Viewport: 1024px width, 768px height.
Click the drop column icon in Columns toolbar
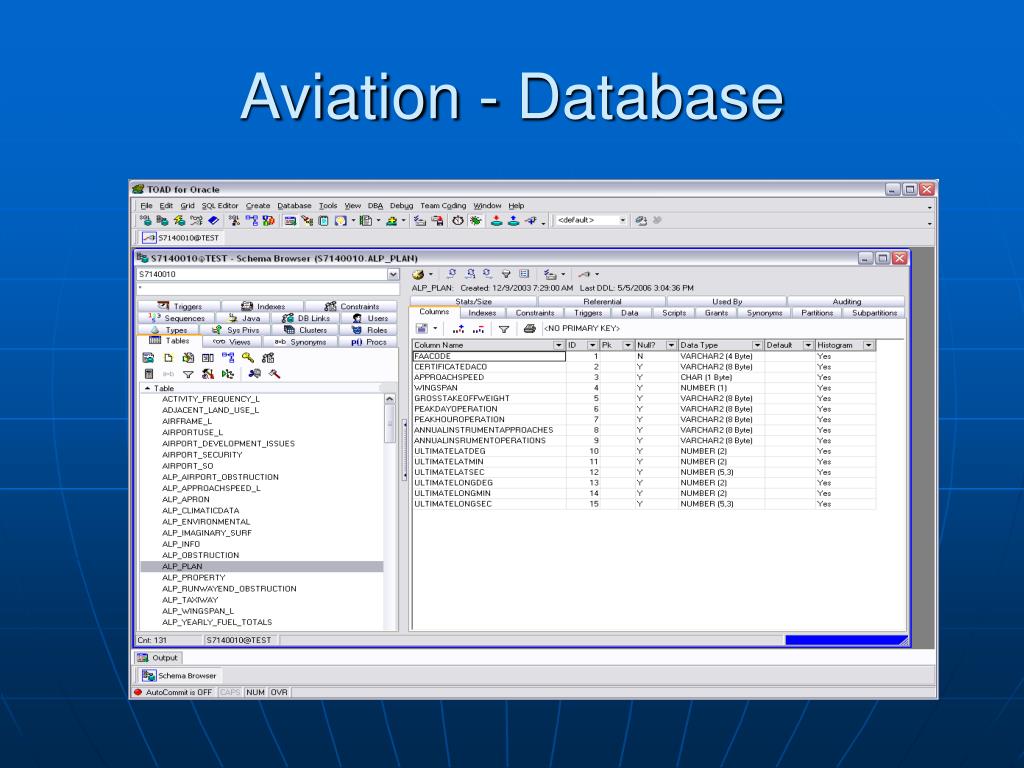(x=479, y=329)
